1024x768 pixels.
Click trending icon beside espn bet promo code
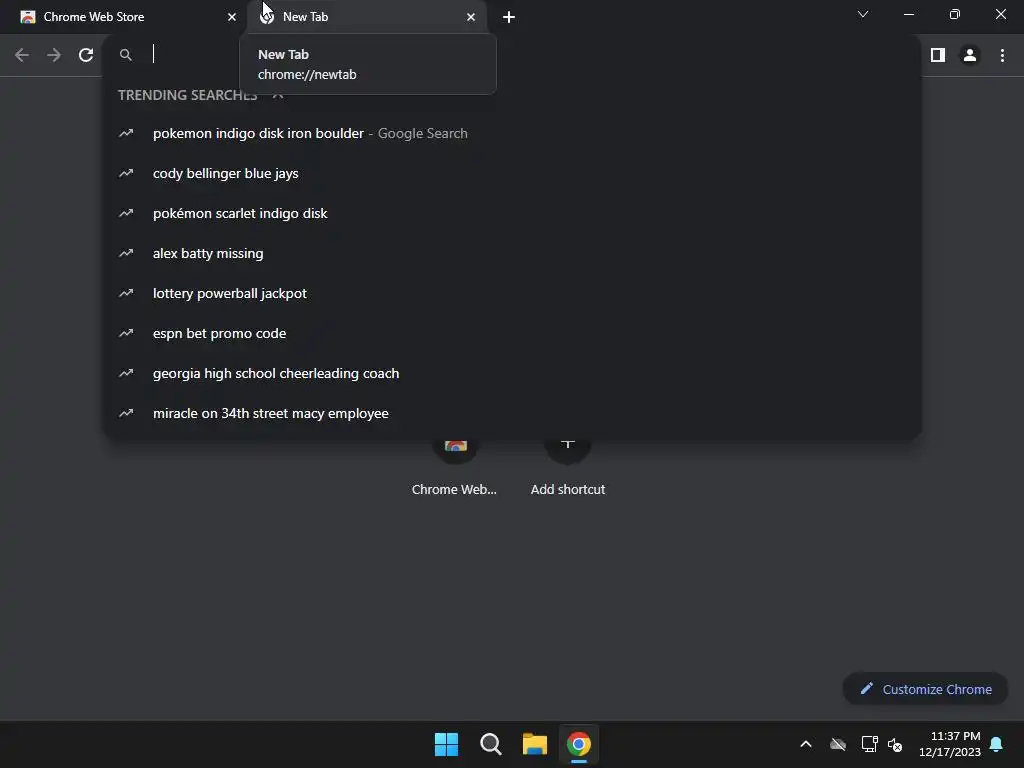(126, 333)
